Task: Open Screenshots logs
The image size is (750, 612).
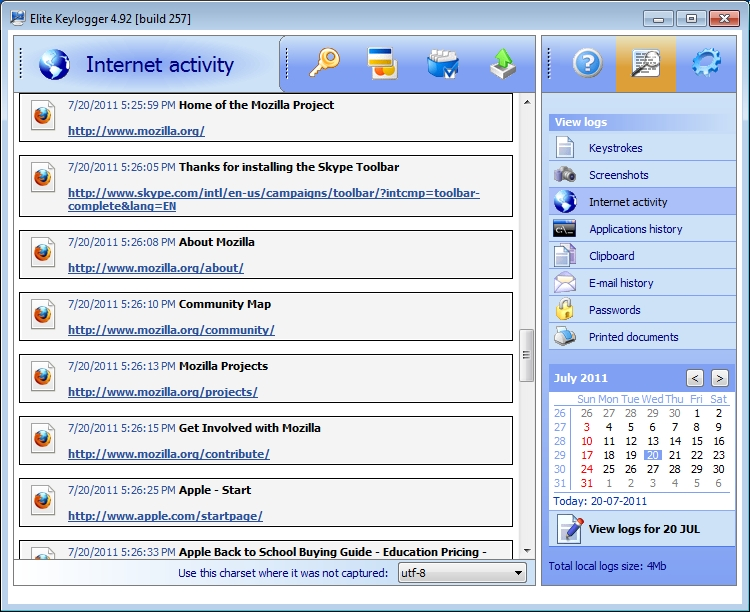Action: click(x=642, y=175)
